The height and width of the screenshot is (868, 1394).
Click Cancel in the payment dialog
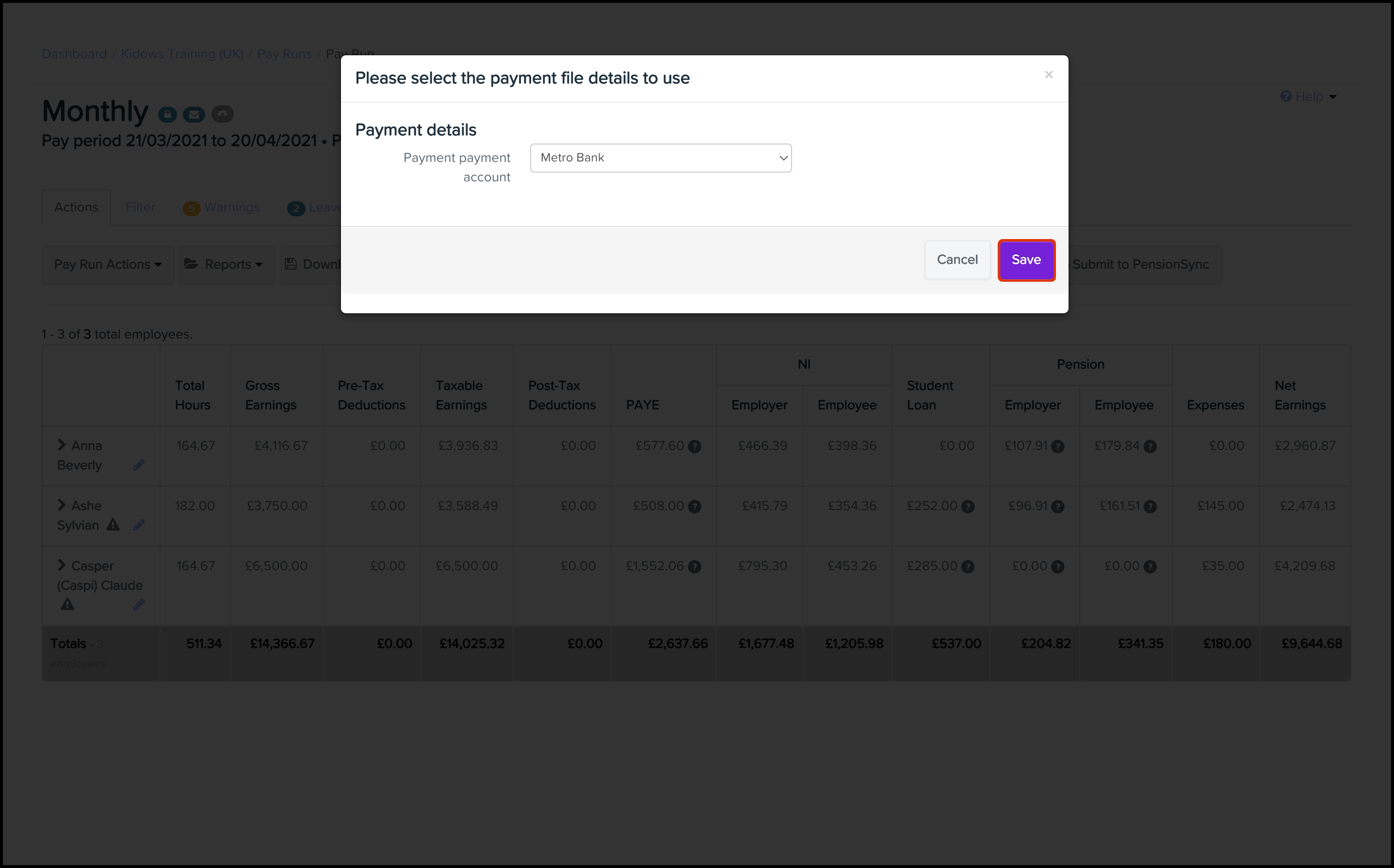click(957, 260)
